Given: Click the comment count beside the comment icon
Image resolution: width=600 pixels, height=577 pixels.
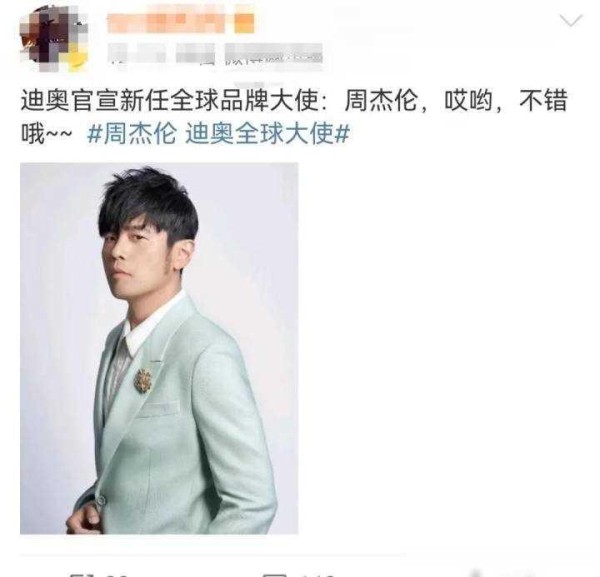Looking at the screenshot, I should [316, 575].
